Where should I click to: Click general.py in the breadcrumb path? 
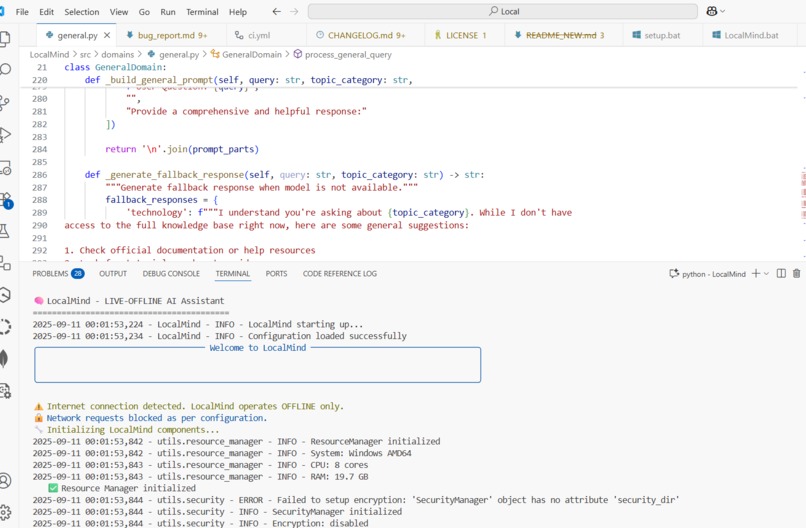click(178, 54)
